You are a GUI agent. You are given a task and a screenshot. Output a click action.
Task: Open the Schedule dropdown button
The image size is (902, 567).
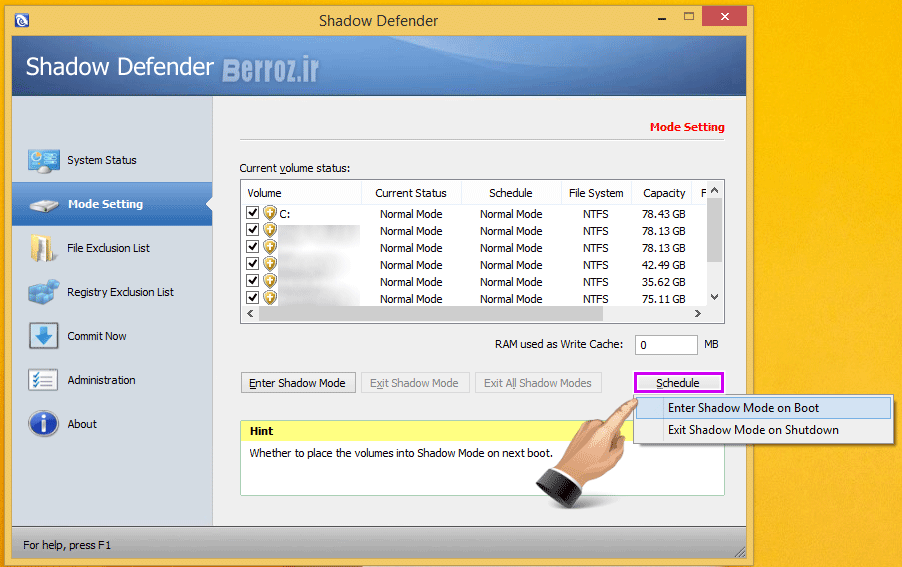[x=678, y=383]
